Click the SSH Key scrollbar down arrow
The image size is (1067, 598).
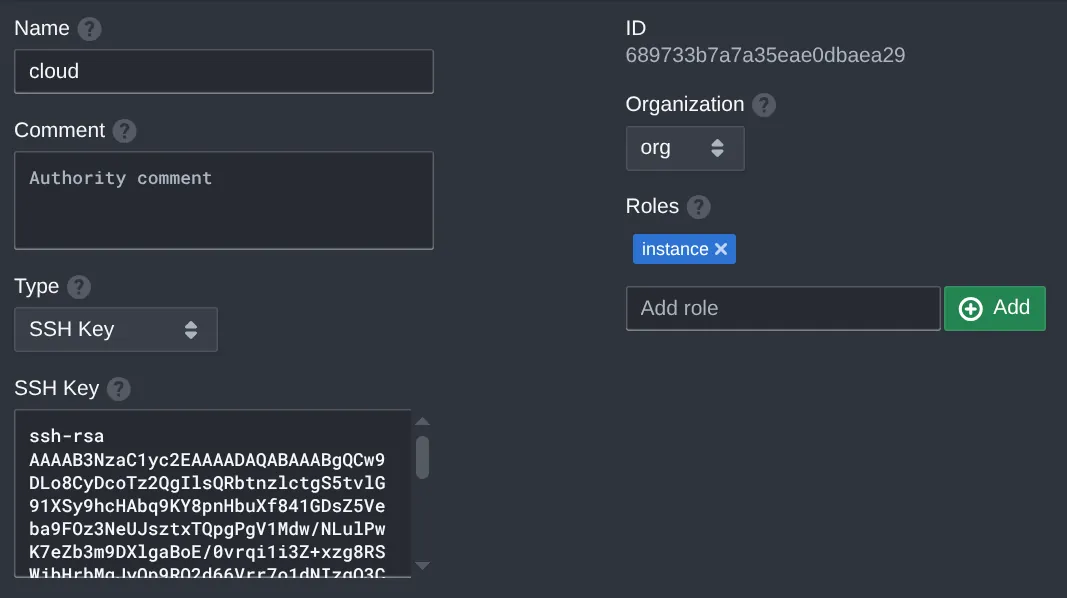coord(422,566)
